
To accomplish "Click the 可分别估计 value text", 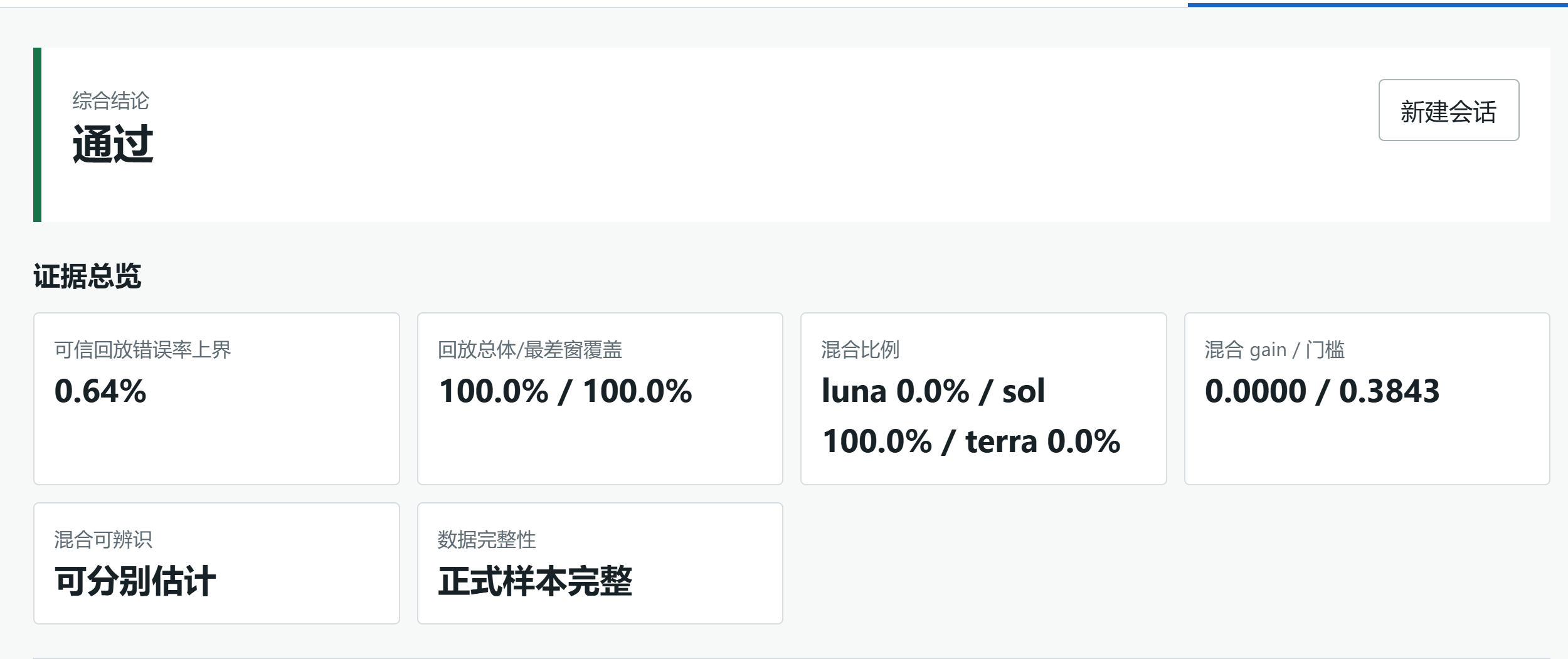I will point(135,581).
